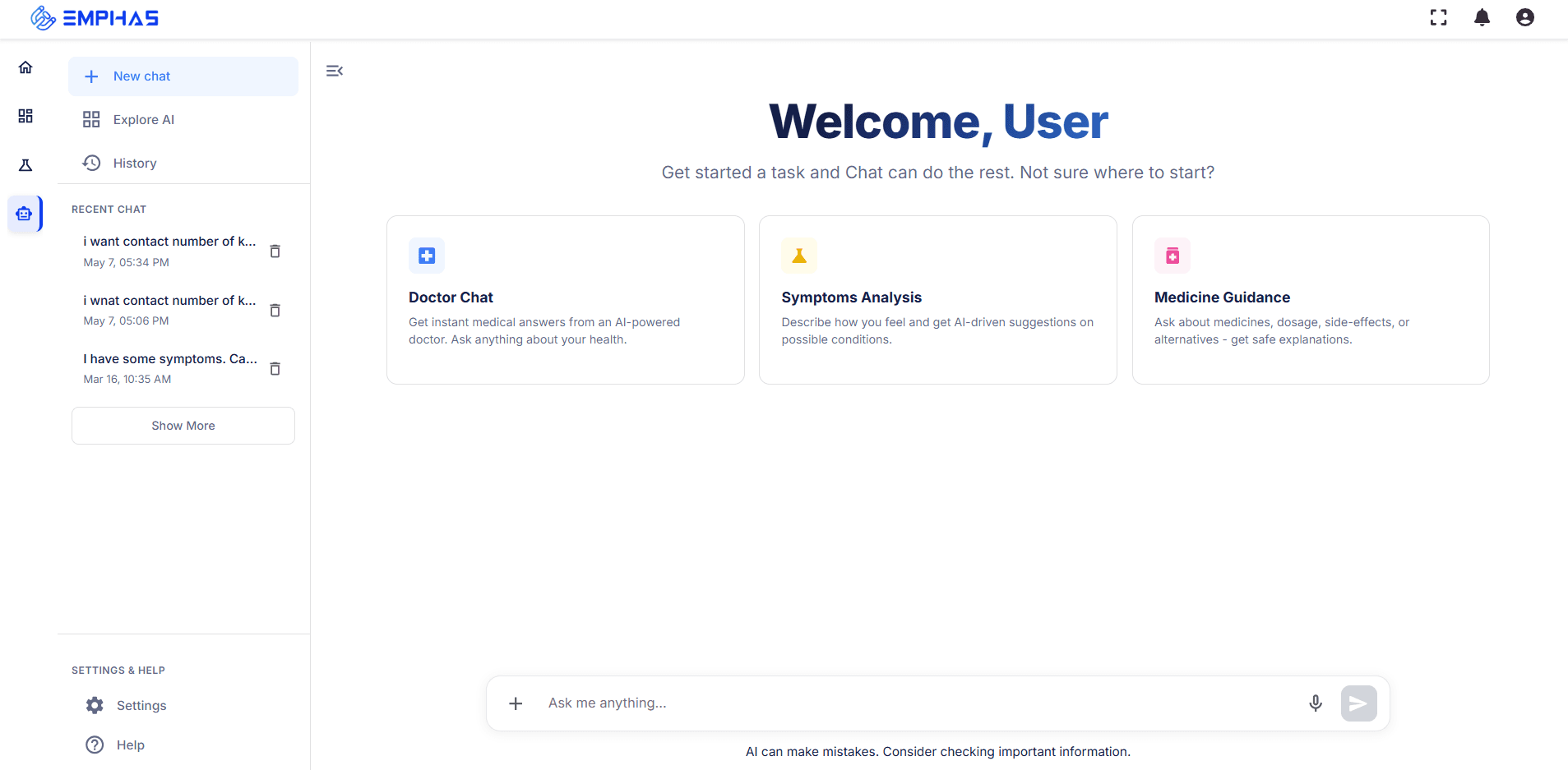Image resolution: width=1568 pixels, height=770 pixels.
Task: Click the plus attachment icon in chat box
Action: pos(516,703)
